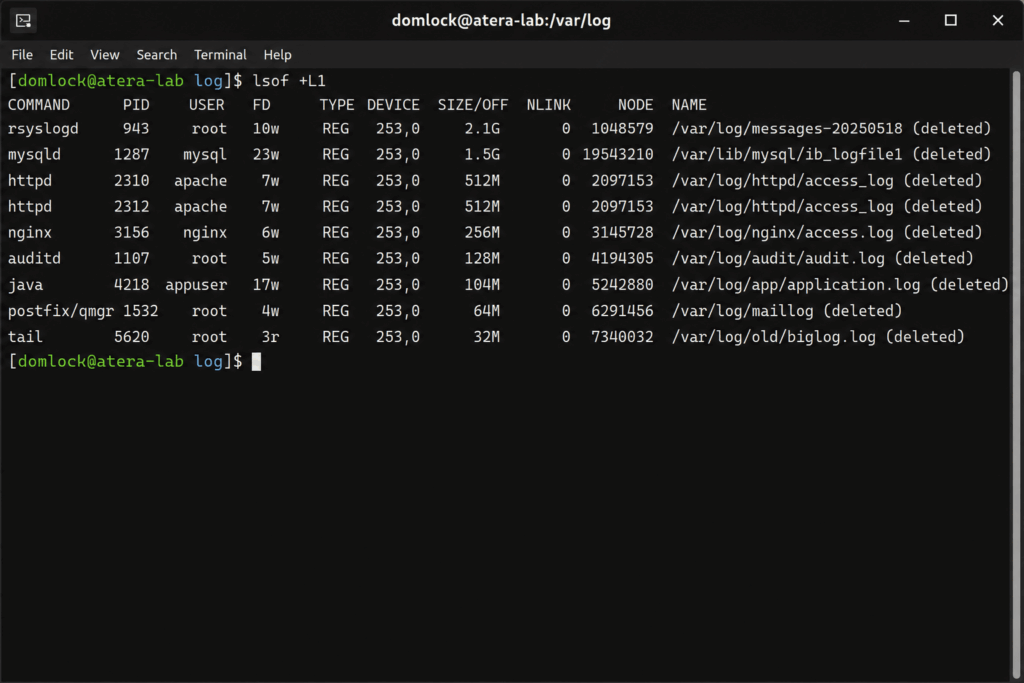Image resolution: width=1024 pixels, height=683 pixels.
Task: Maximize the terminal window
Action: [951, 20]
